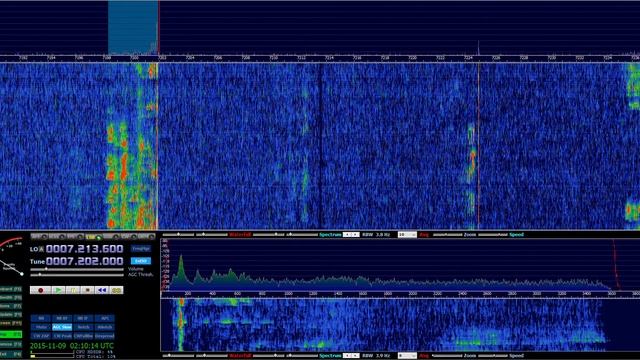Toggle the CW FullBw button
This screenshot has width=640, height=360.
tap(83, 336)
